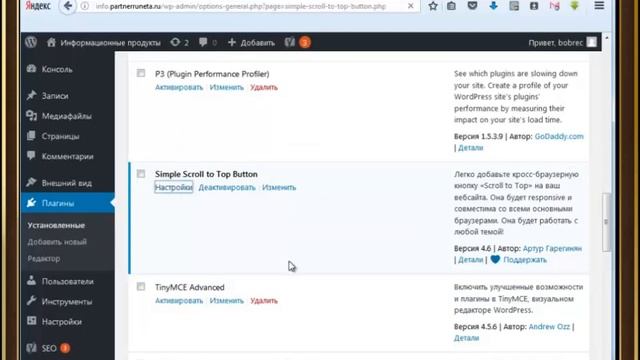Viewport: 640px width, 360px height.
Task: Open browser downloads arrow icon
Action: 493,6
